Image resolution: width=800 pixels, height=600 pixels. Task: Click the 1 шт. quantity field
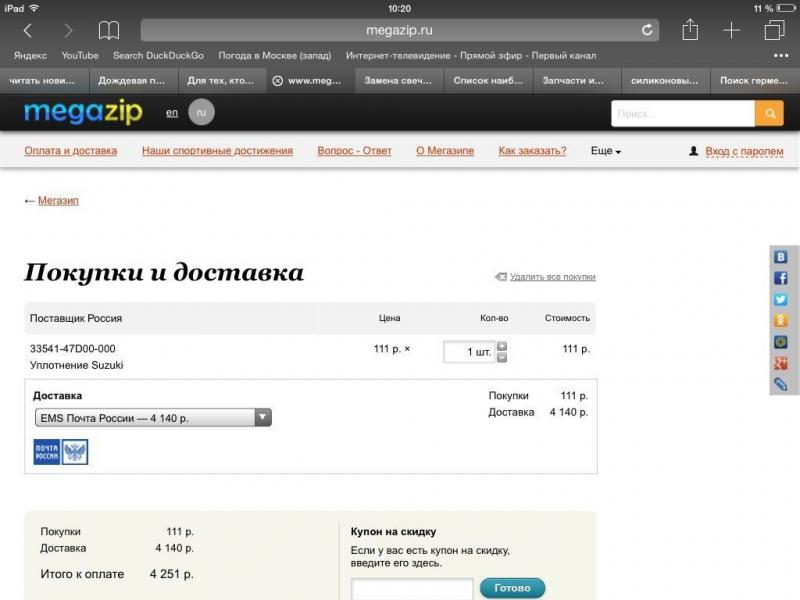click(x=469, y=352)
